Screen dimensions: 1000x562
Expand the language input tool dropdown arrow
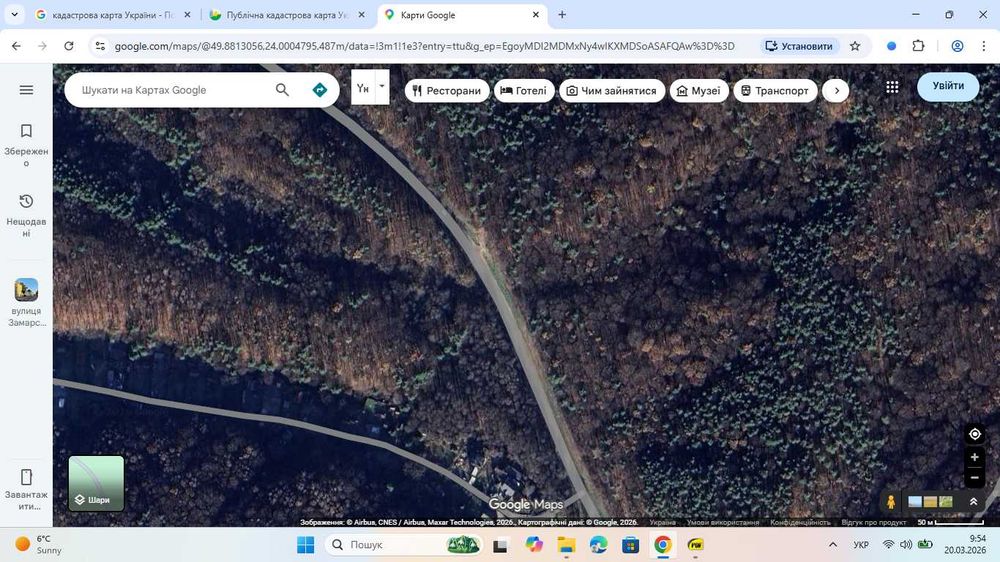click(x=381, y=86)
